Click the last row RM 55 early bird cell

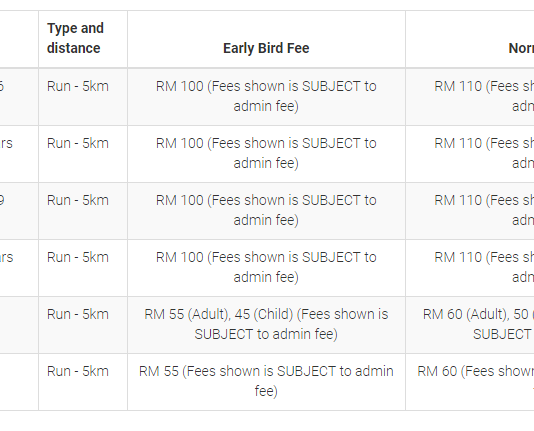266,382
